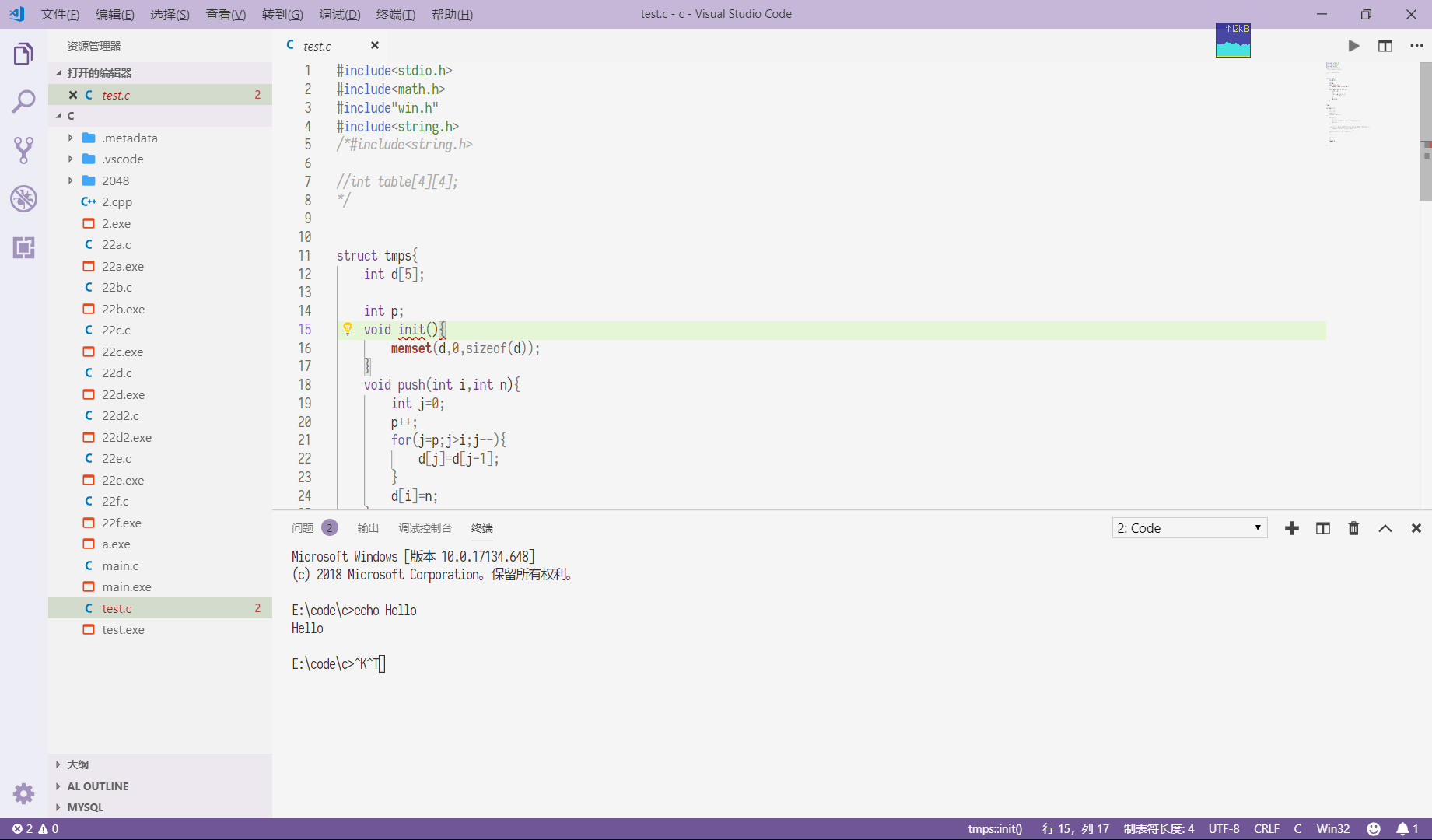
Task: Click the Manage gear icon
Action: point(23,793)
